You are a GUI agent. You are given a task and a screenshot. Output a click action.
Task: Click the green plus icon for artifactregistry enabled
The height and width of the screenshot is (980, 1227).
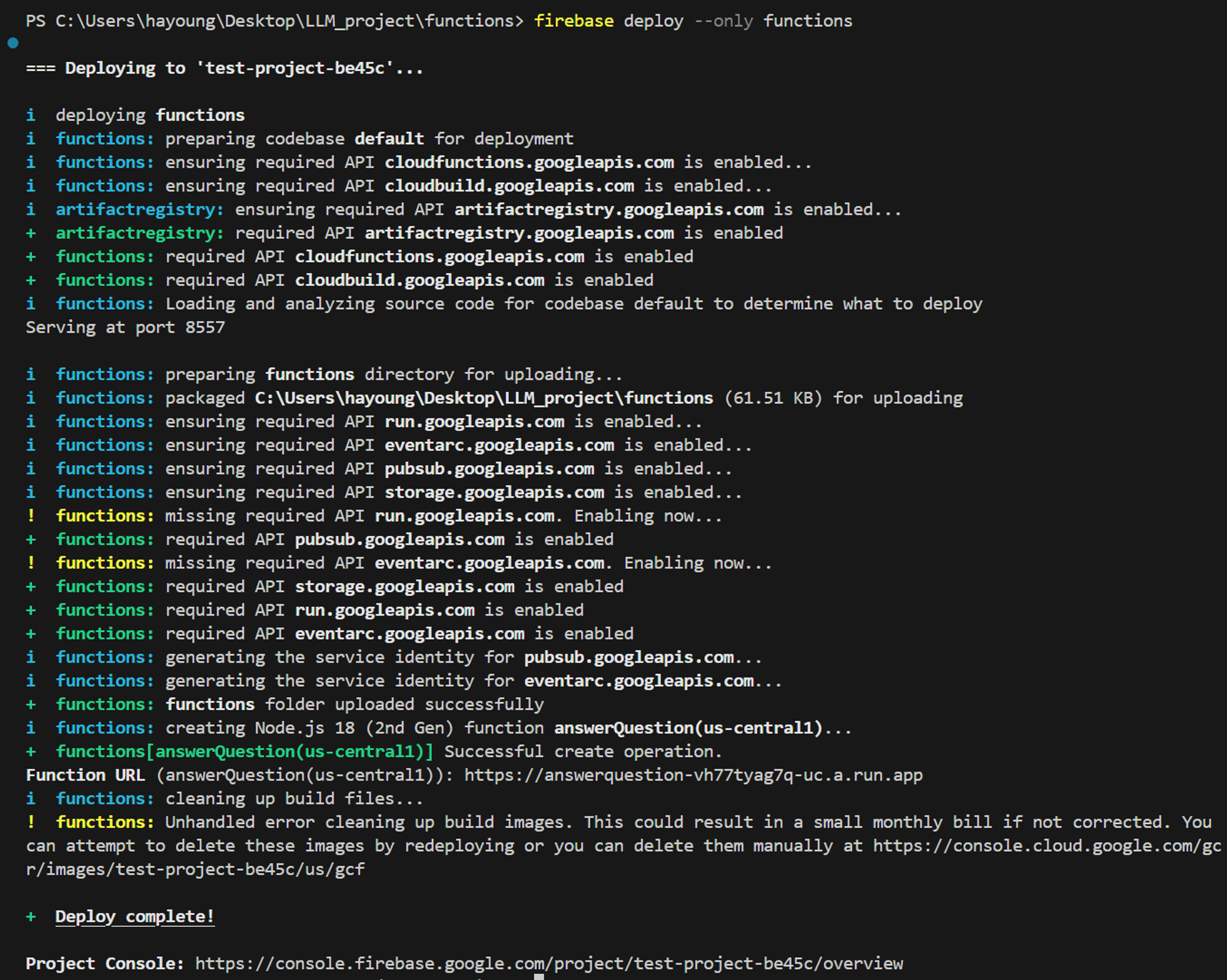click(31, 233)
